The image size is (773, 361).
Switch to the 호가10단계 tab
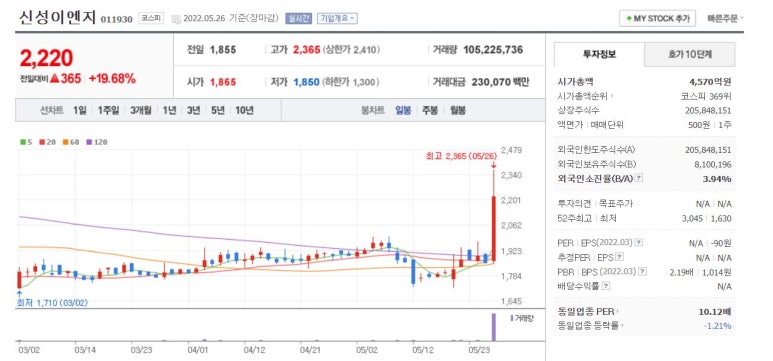click(690, 54)
